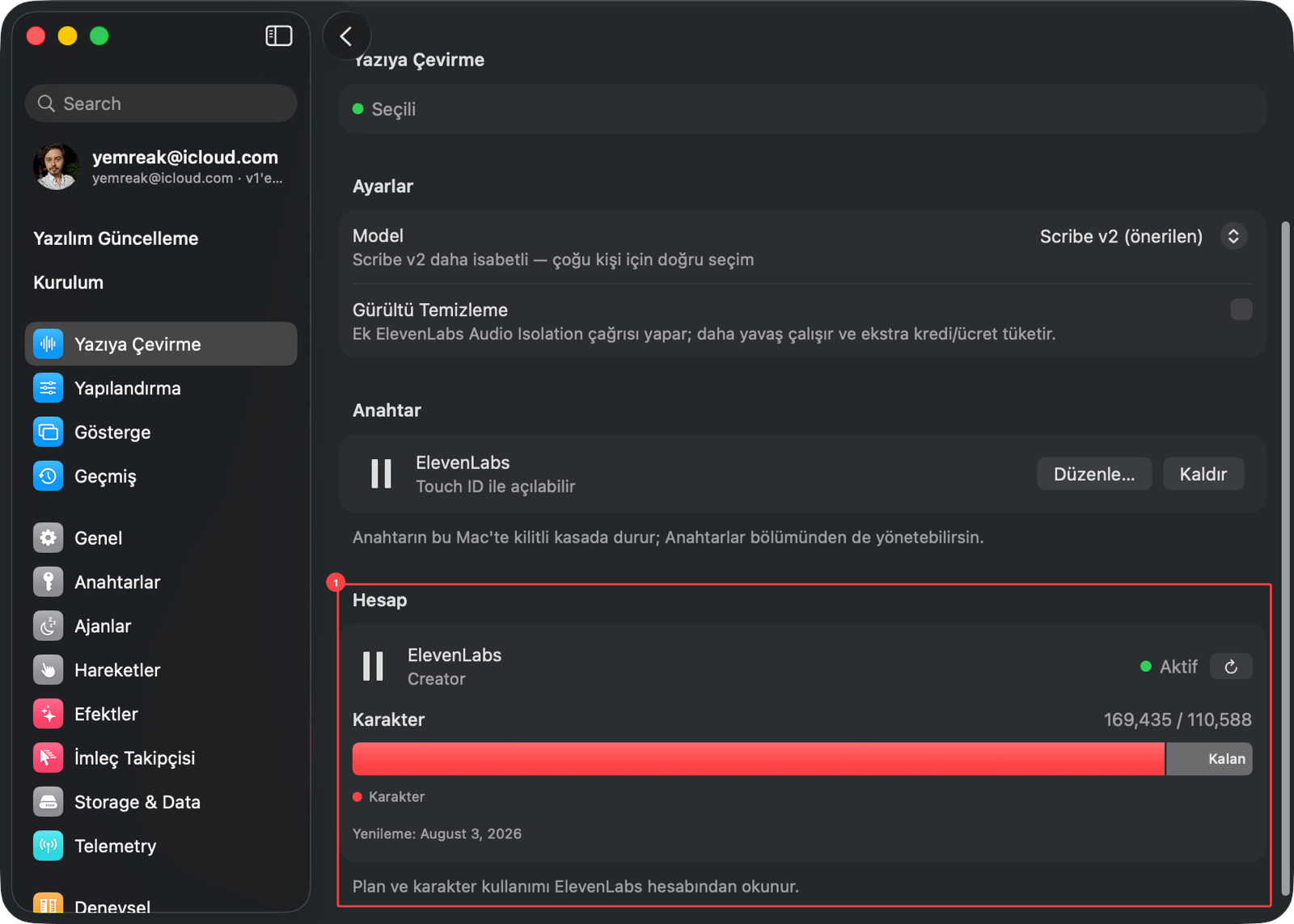Open the Scribe v2 model dropdown
The width and height of the screenshot is (1294, 924).
pos(1143,236)
